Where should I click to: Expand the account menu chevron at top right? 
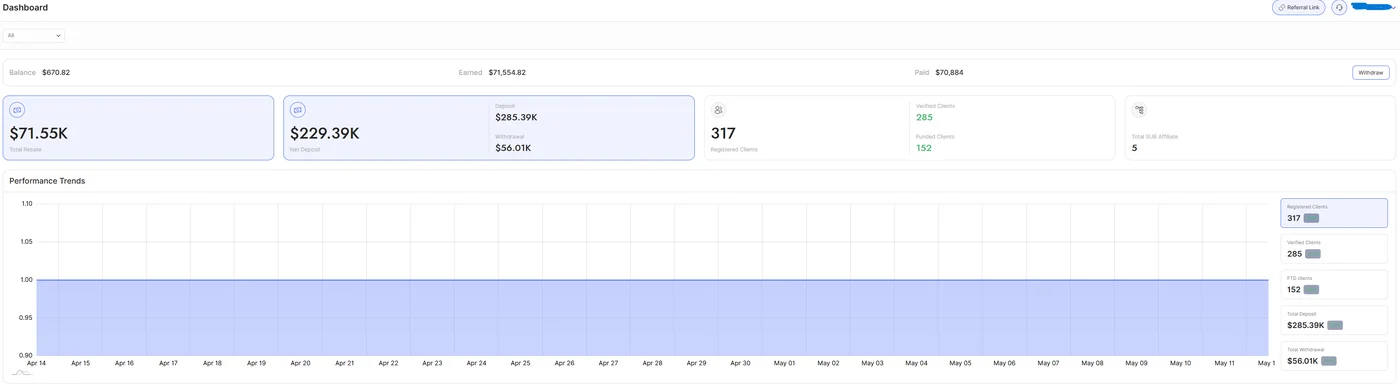click(x=1394, y=7)
